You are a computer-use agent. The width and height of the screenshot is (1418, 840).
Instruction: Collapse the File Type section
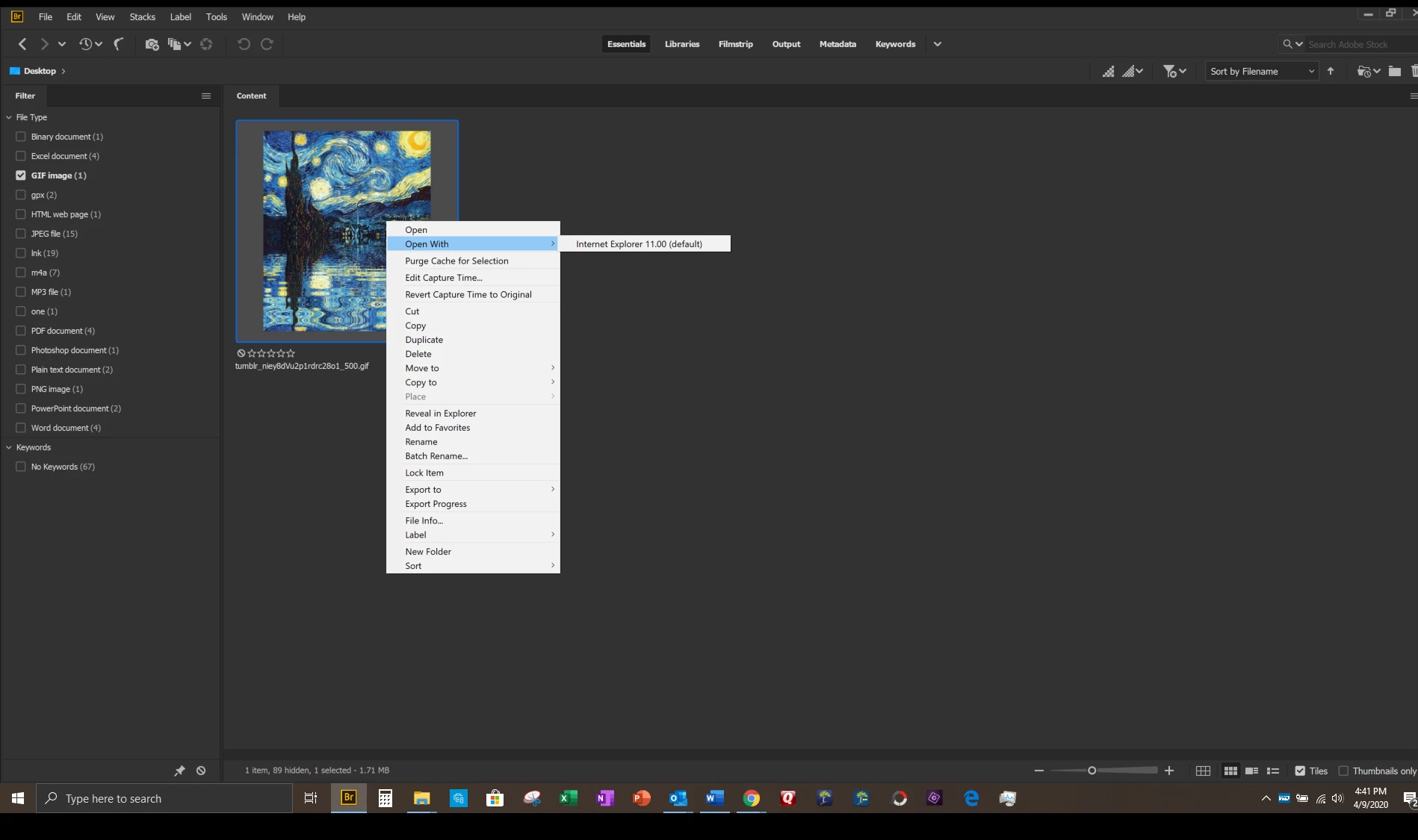(x=9, y=117)
